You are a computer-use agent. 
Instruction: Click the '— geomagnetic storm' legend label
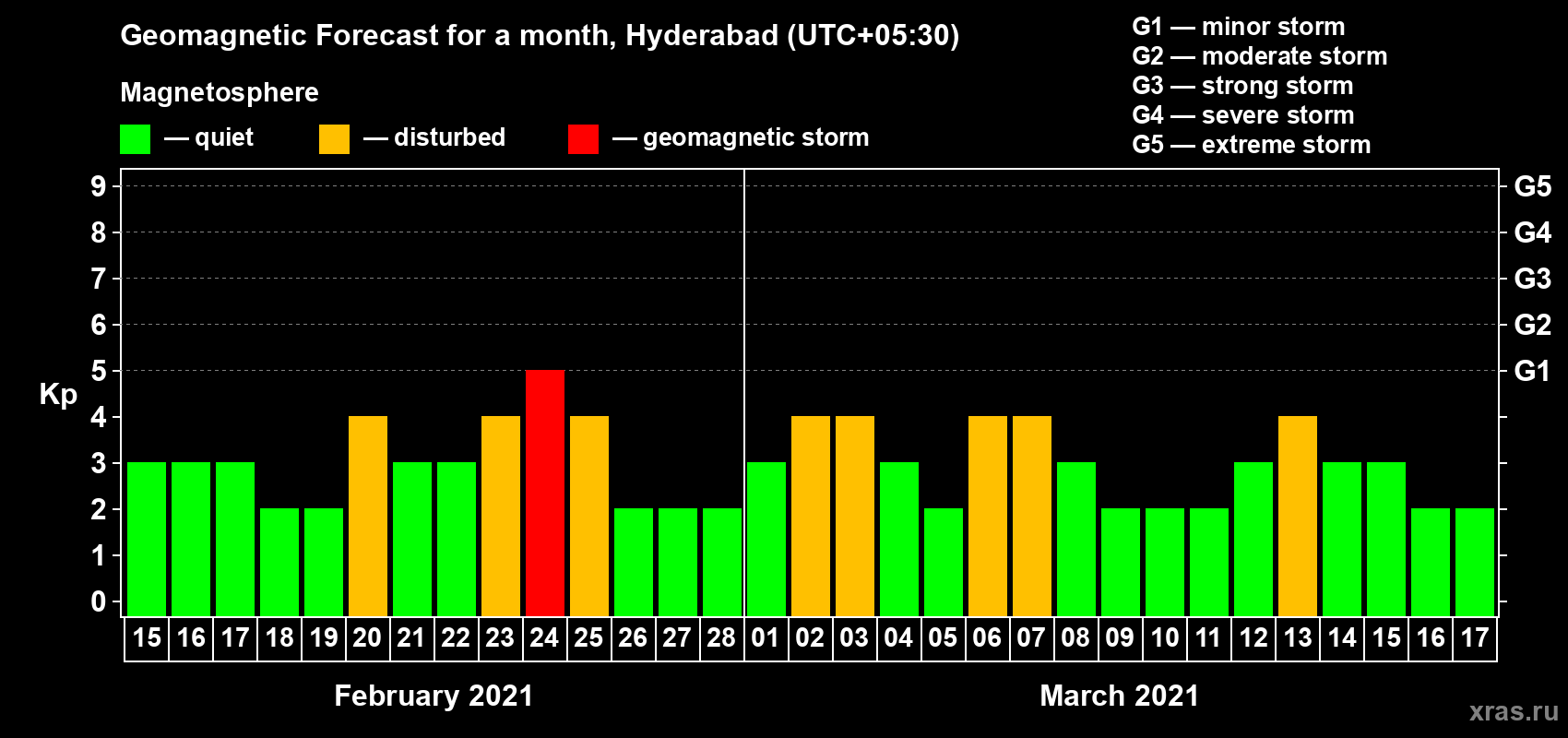(741, 138)
